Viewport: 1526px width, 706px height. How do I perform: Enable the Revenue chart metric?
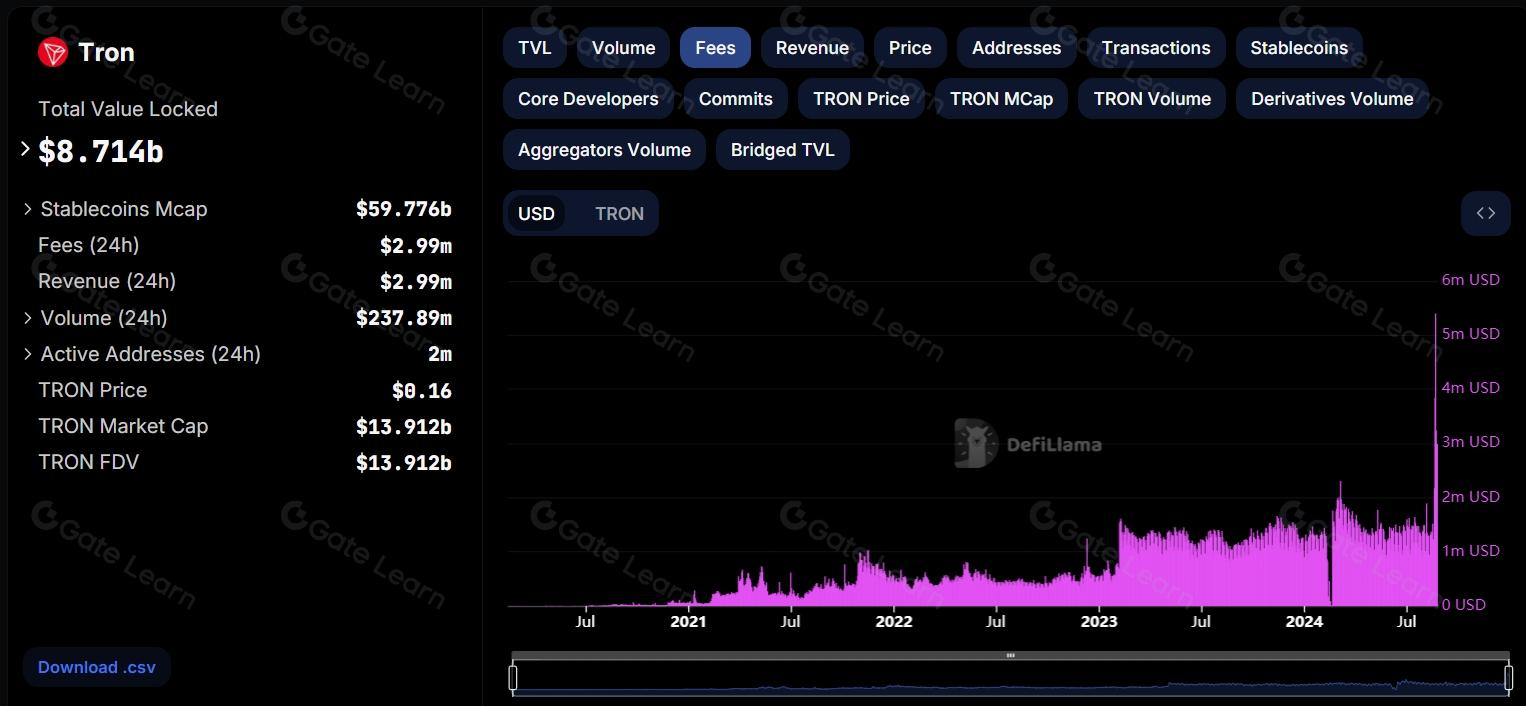[812, 48]
